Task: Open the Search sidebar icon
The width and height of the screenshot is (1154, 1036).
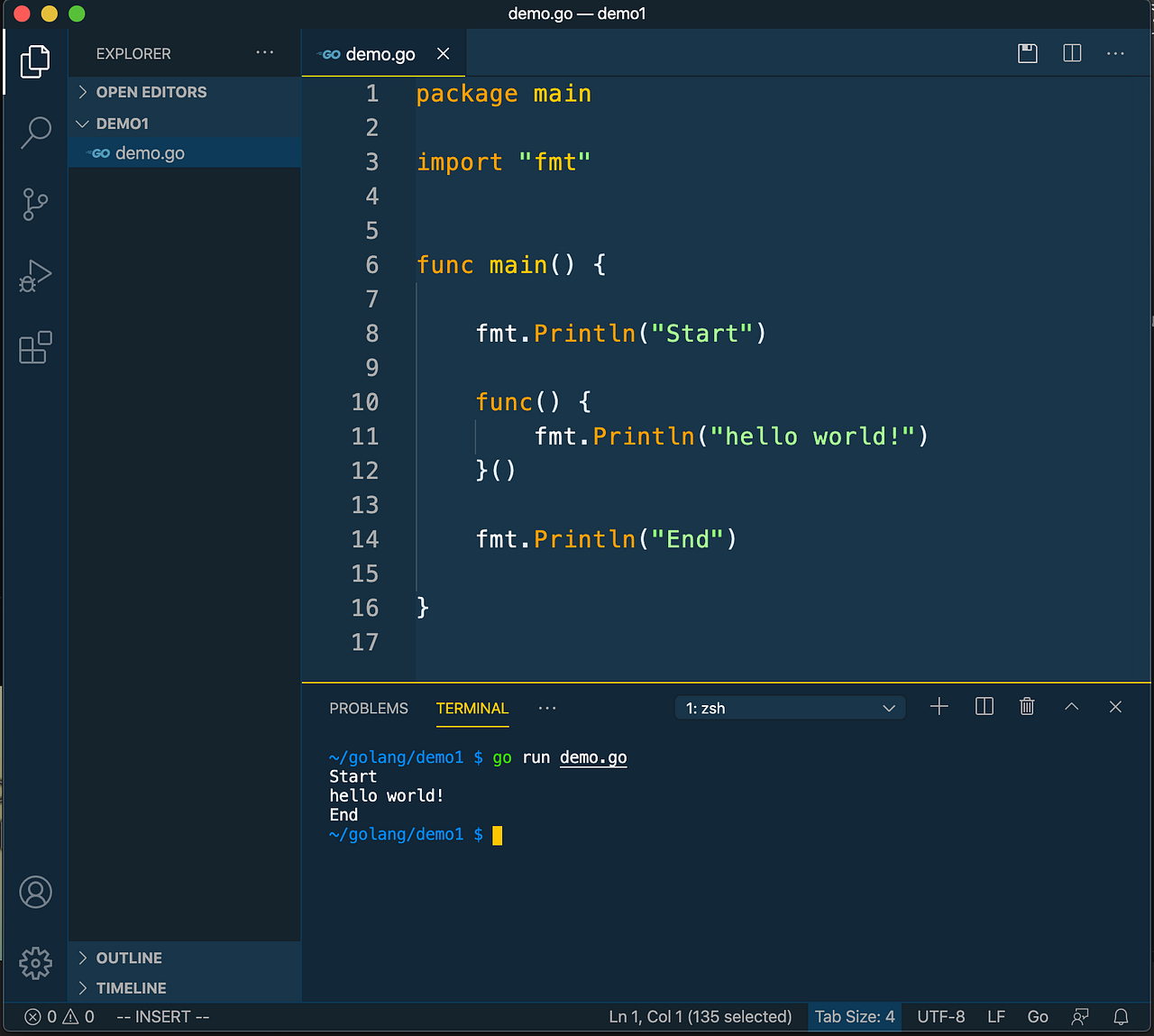Action: coord(35,132)
